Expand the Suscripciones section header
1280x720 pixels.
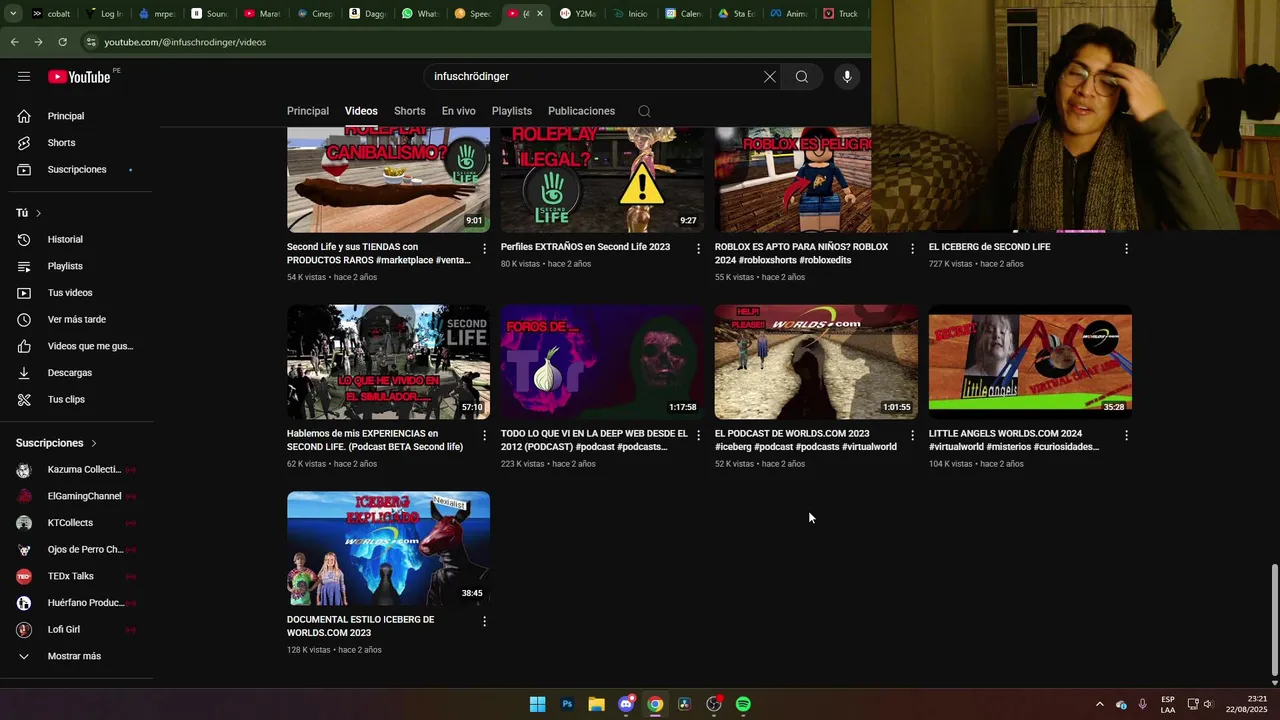click(x=56, y=443)
